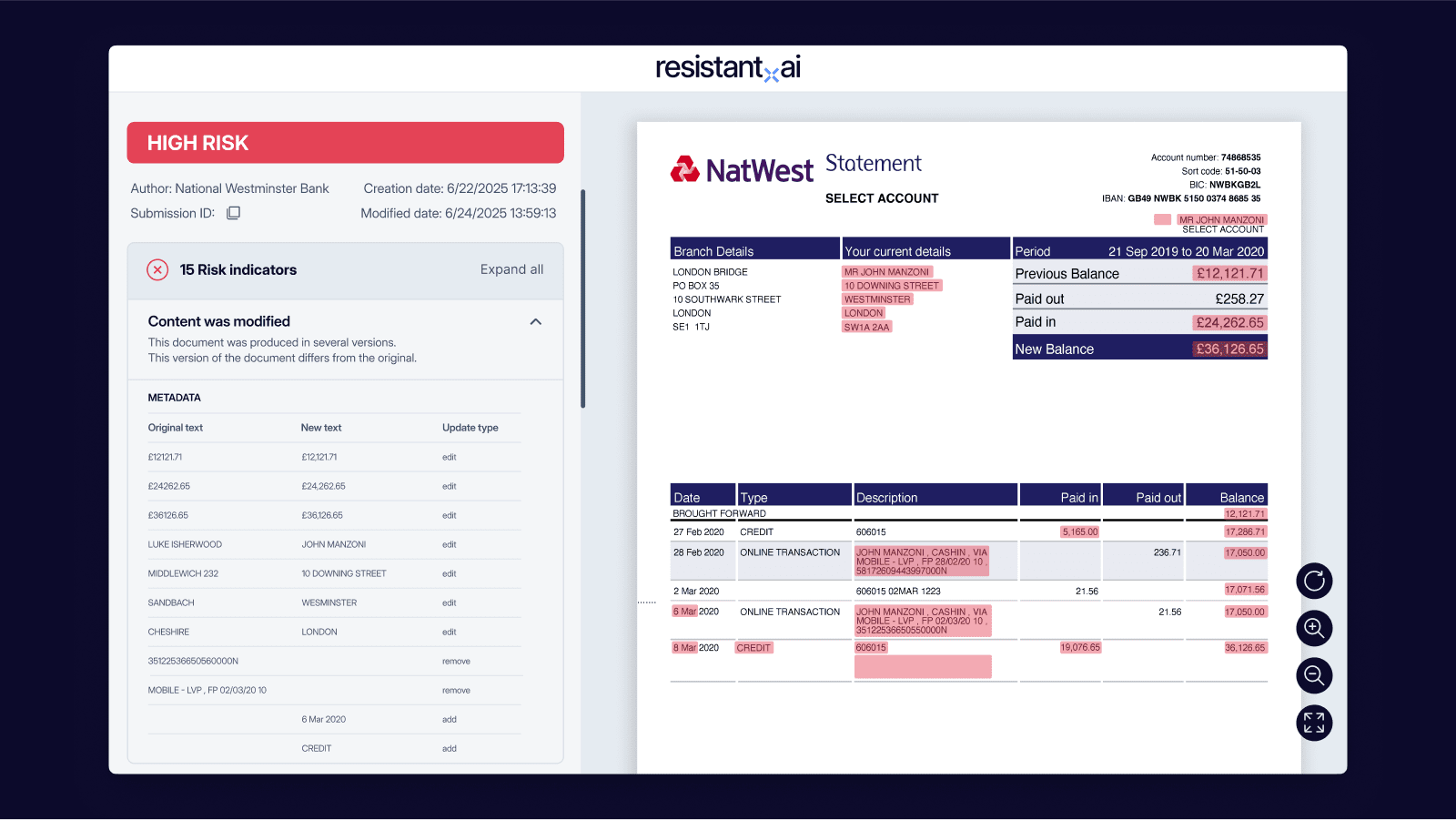The width and height of the screenshot is (1456, 820).
Task: Click the Description column header in the transactions table
Action: click(935, 495)
